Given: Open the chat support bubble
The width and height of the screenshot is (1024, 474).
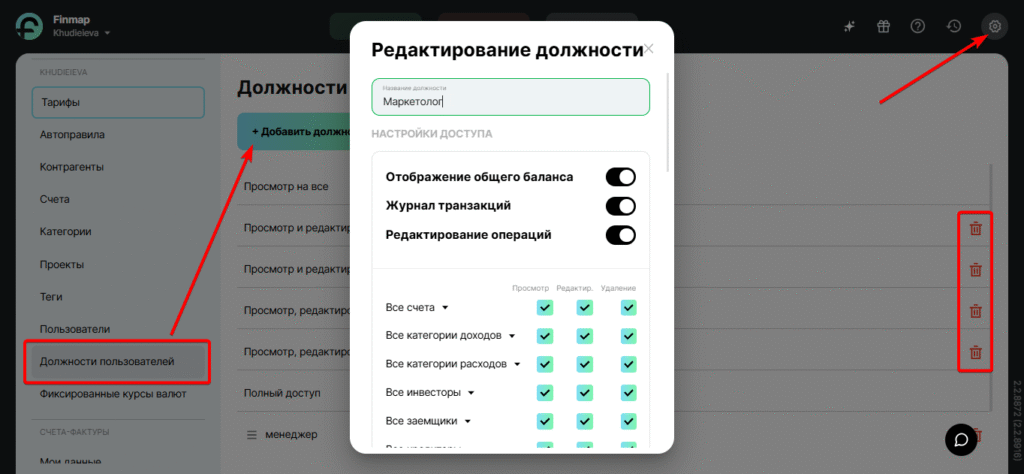Looking at the screenshot, I should [x=961, y=439].
